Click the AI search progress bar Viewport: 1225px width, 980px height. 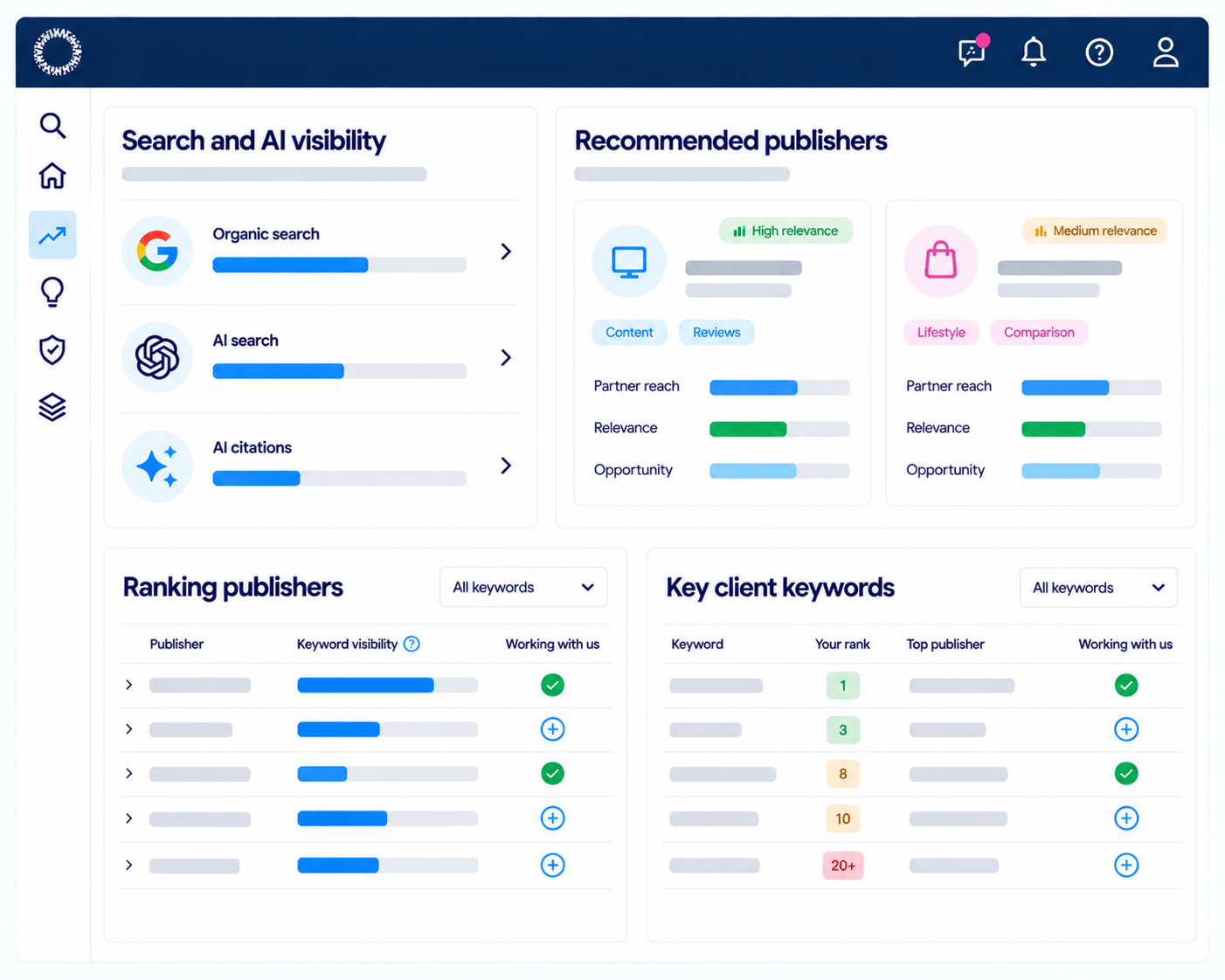tap(339, 371)
